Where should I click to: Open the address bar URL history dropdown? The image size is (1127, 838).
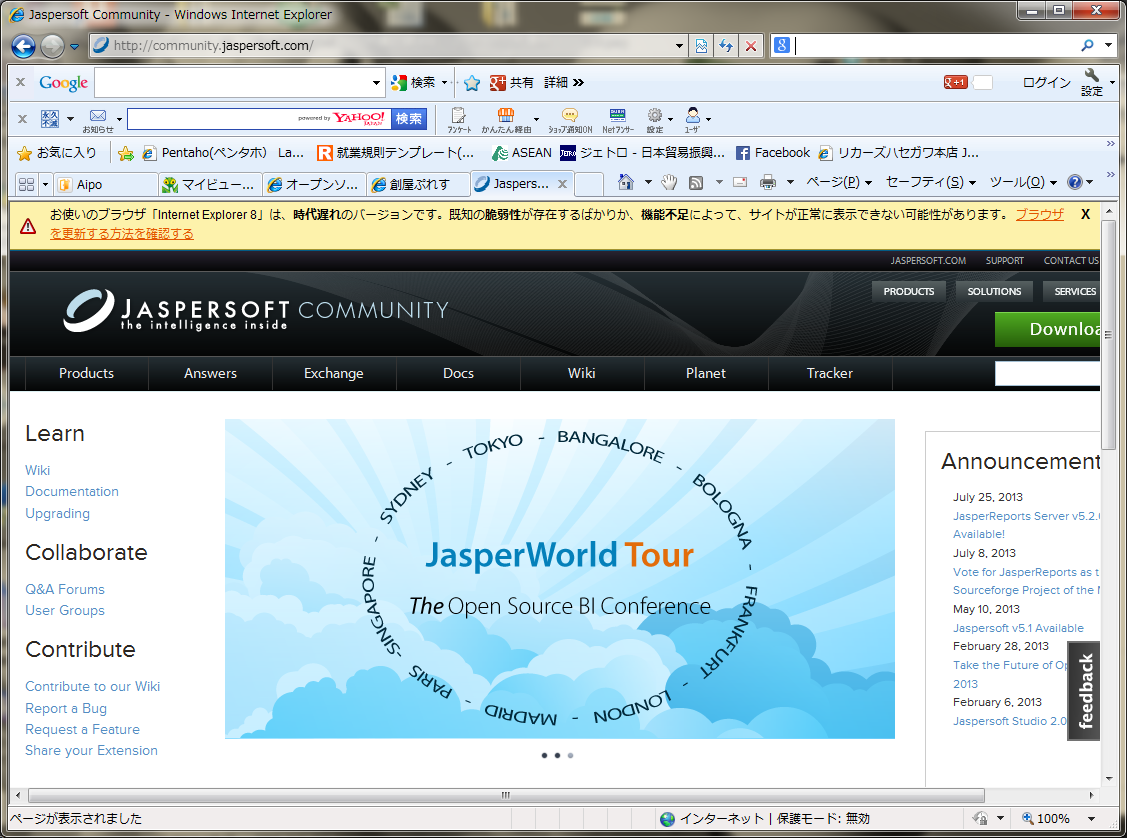pos(679,46)
